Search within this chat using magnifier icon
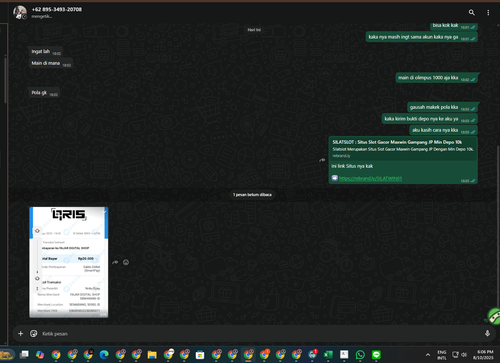Image resolution: width=500 pixels, height=363 pixels. click(x=471, y=12)
